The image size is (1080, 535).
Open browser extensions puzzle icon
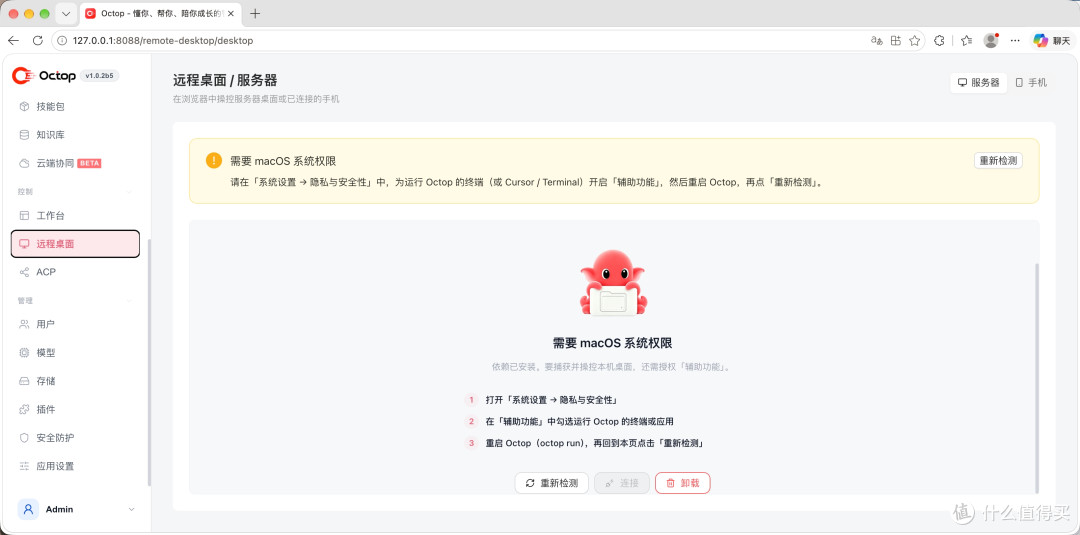click(939, 41)
